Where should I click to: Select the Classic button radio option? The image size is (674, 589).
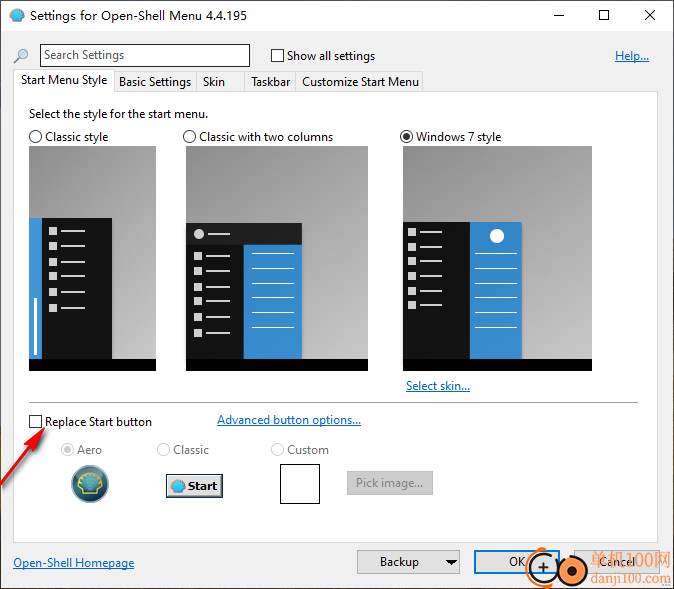pos(163,450)
